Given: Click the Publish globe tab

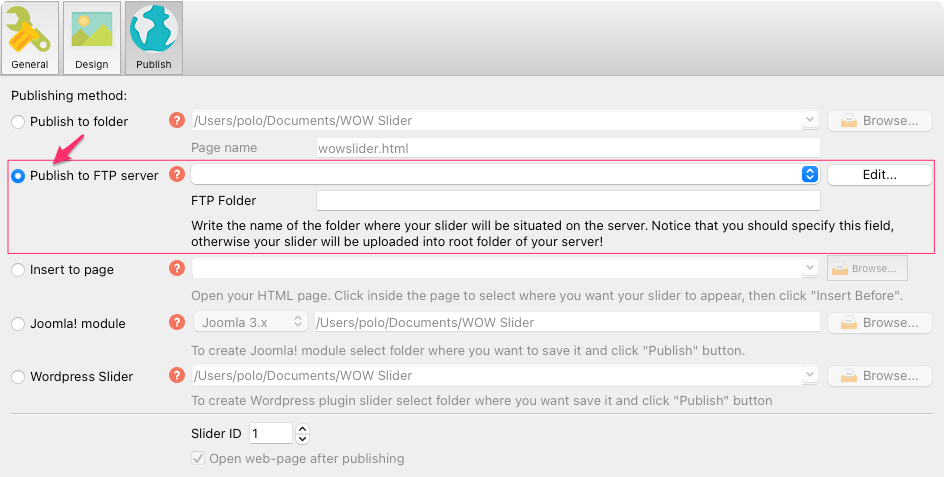Looking at the screenshot, I should 153,38.
